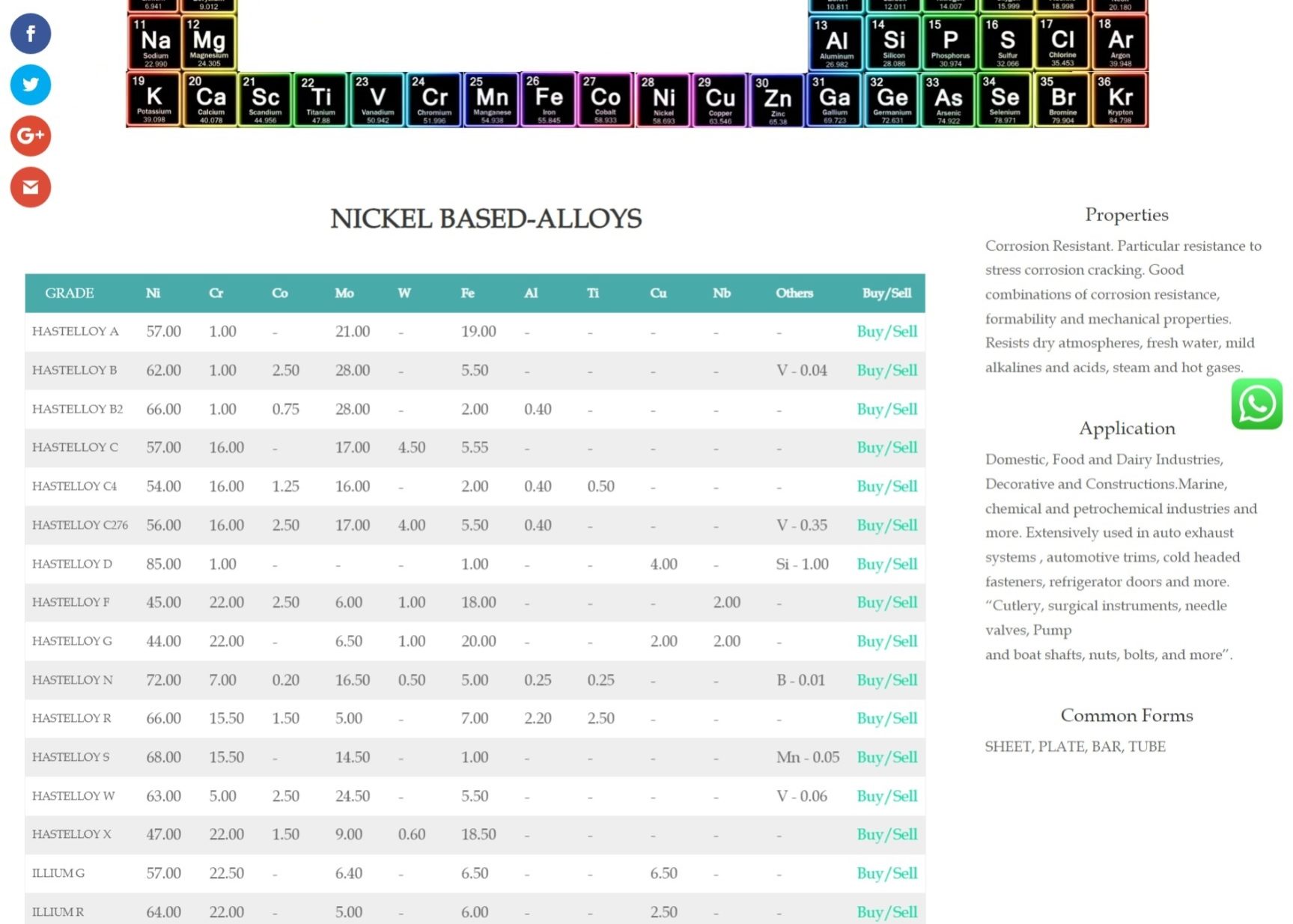Click the Iron element tile
The width and height of the screenshot is (1293, 924).
[x=548, y=100]
